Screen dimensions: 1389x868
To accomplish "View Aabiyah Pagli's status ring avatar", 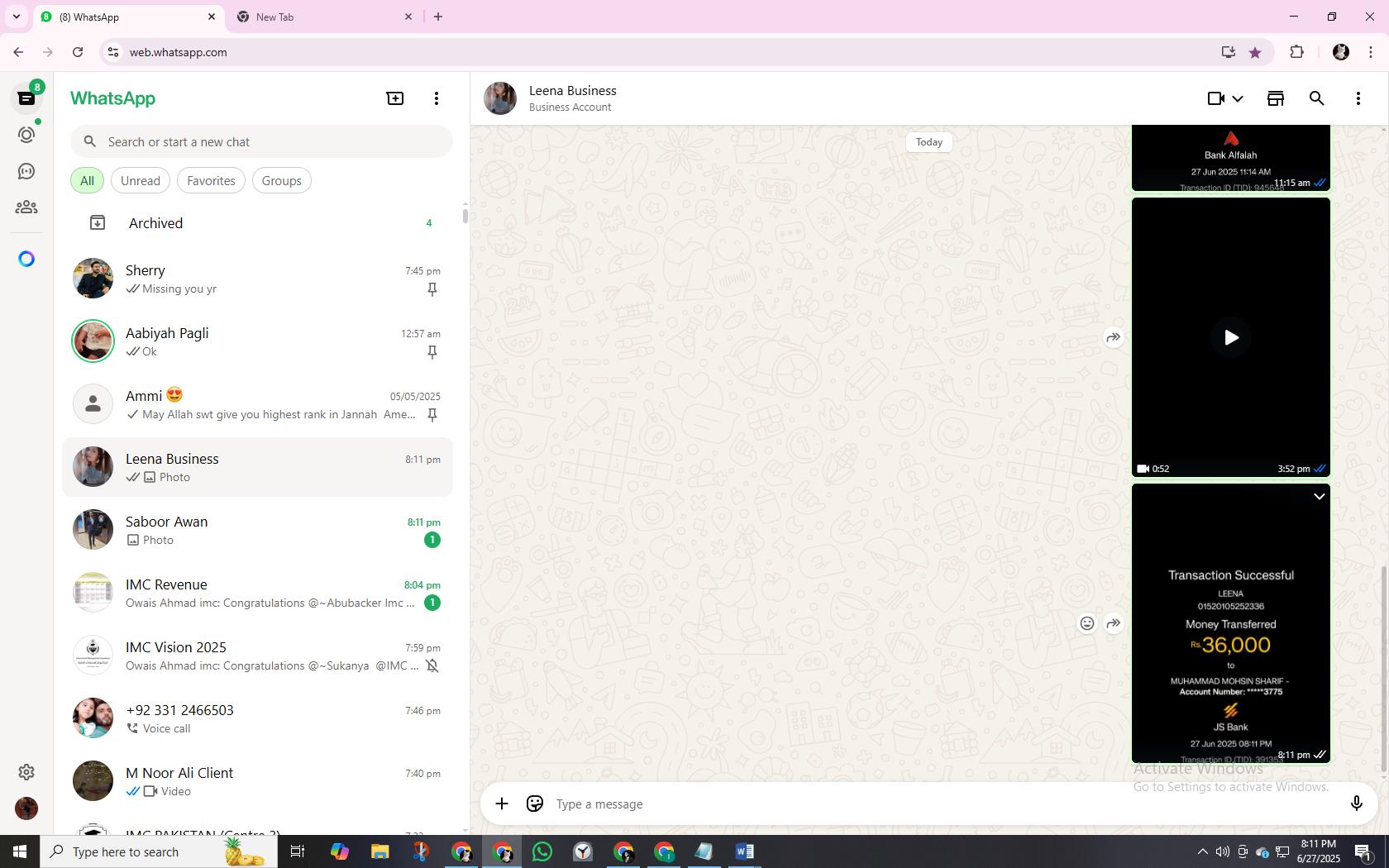I will pos(93,341).
